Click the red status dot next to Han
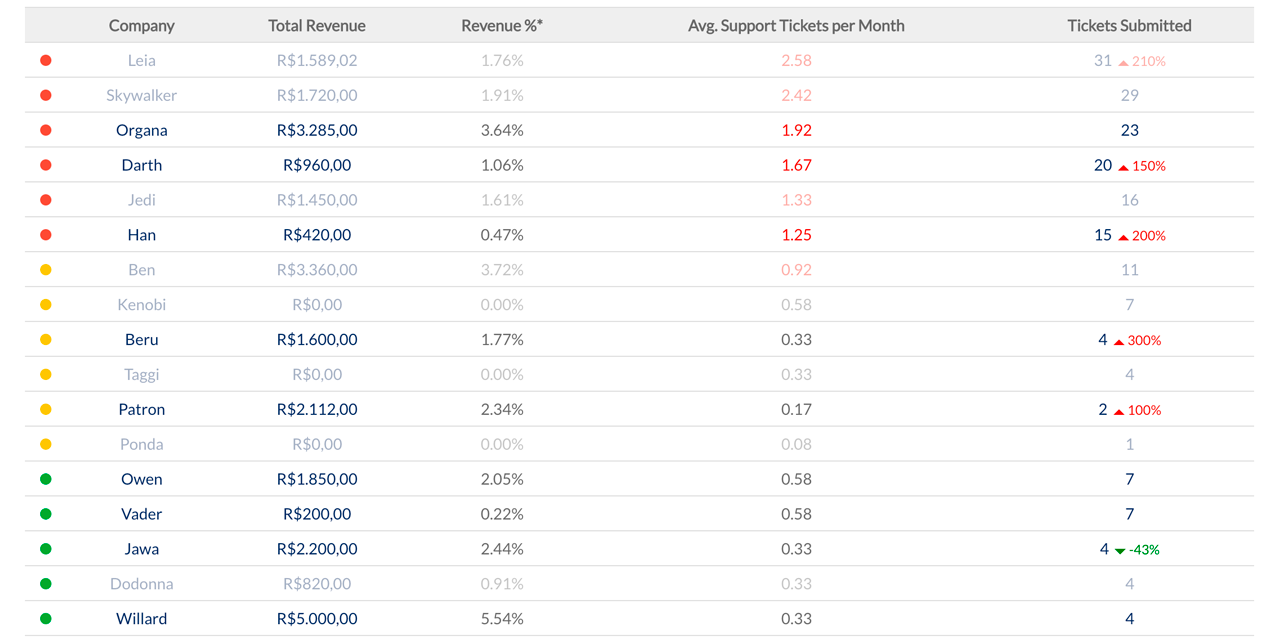The image size is (1280, 640). (45, 235)
